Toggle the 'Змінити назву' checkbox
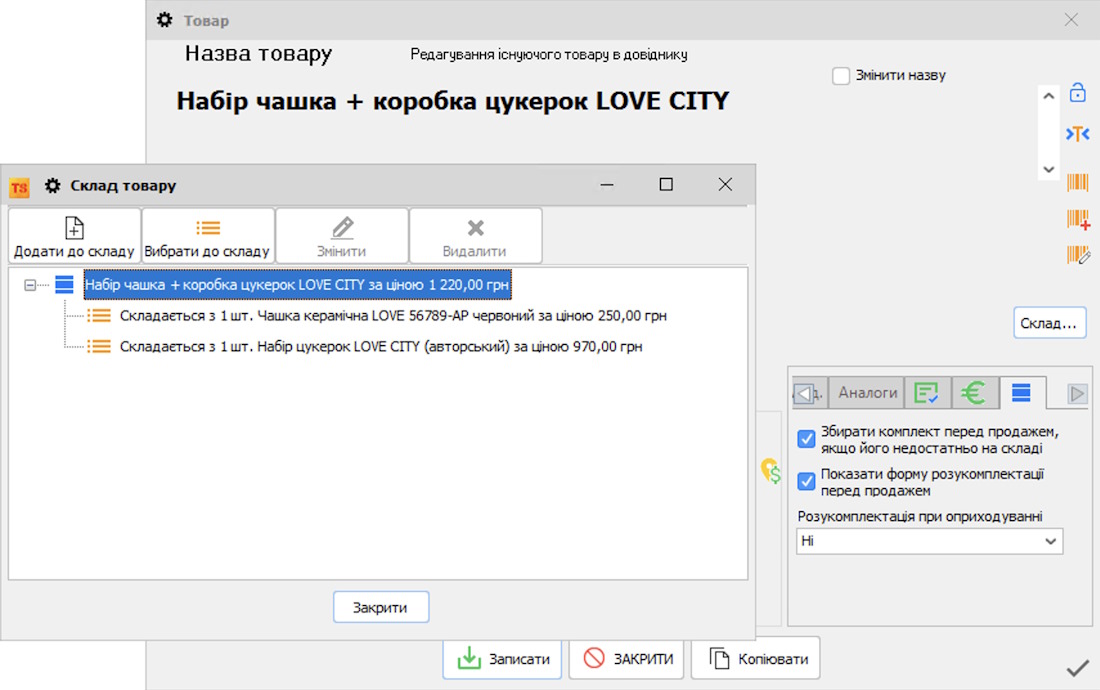The width and height of the screenshot is (1100, 690). pyautogui.click(x=841, y=76)
